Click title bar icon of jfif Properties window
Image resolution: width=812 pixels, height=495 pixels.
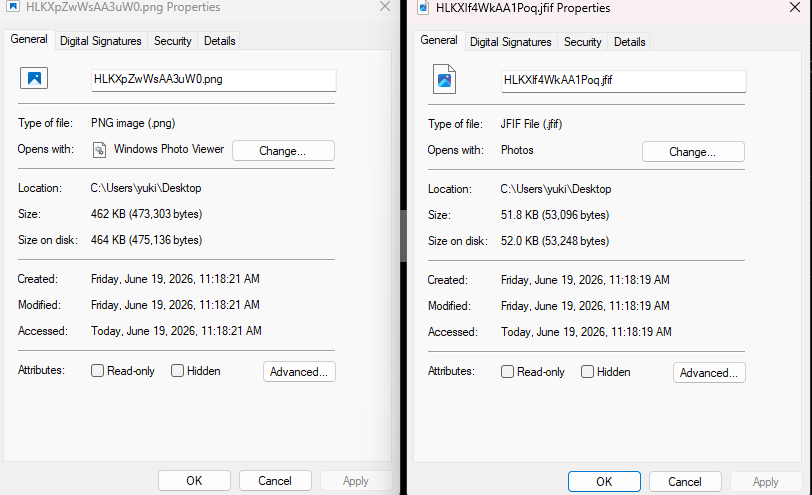pyautogui.click(x=424, y=8)
